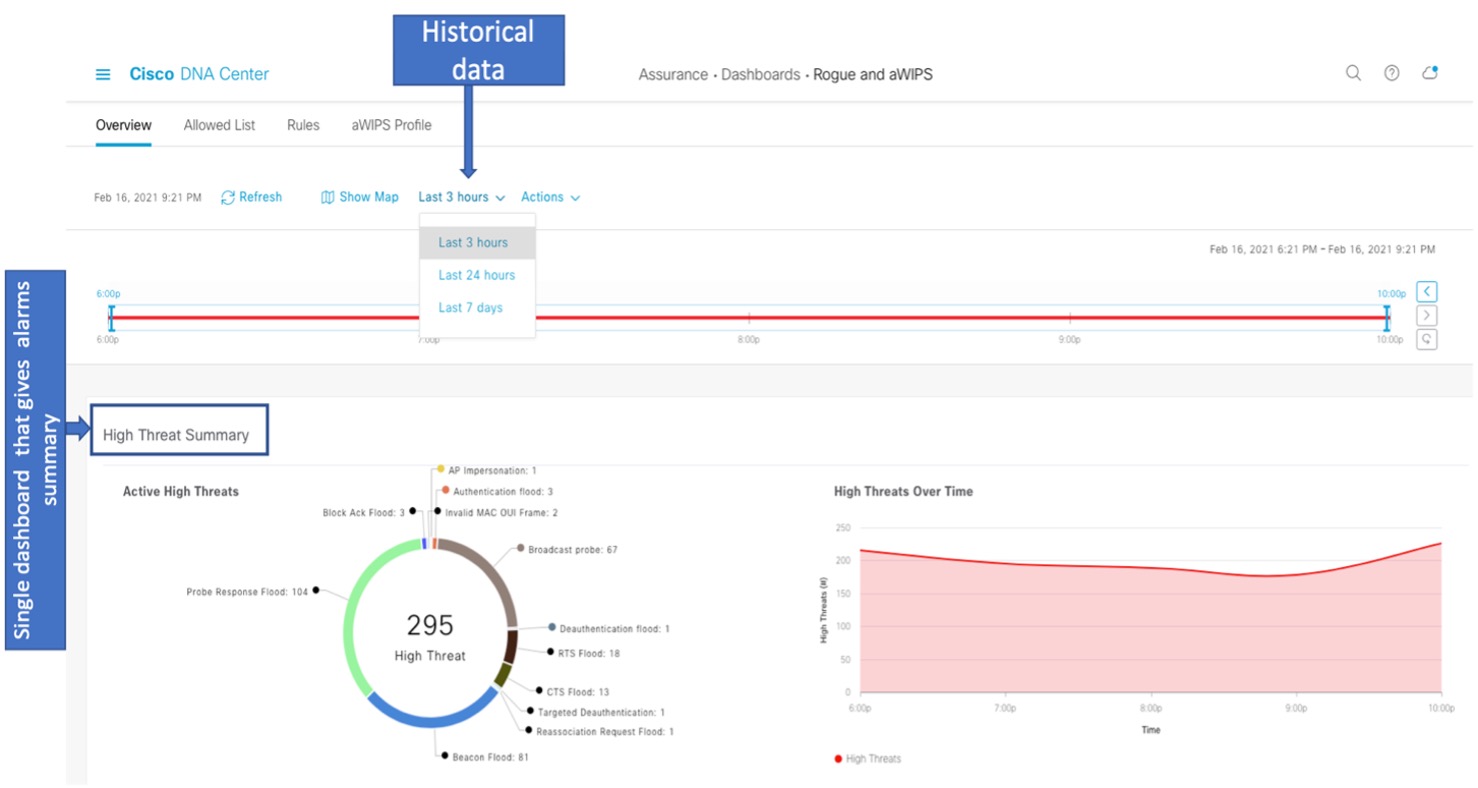Select Last 24 hours option
Screen dimensions: 1478x788
click(477, 275)
